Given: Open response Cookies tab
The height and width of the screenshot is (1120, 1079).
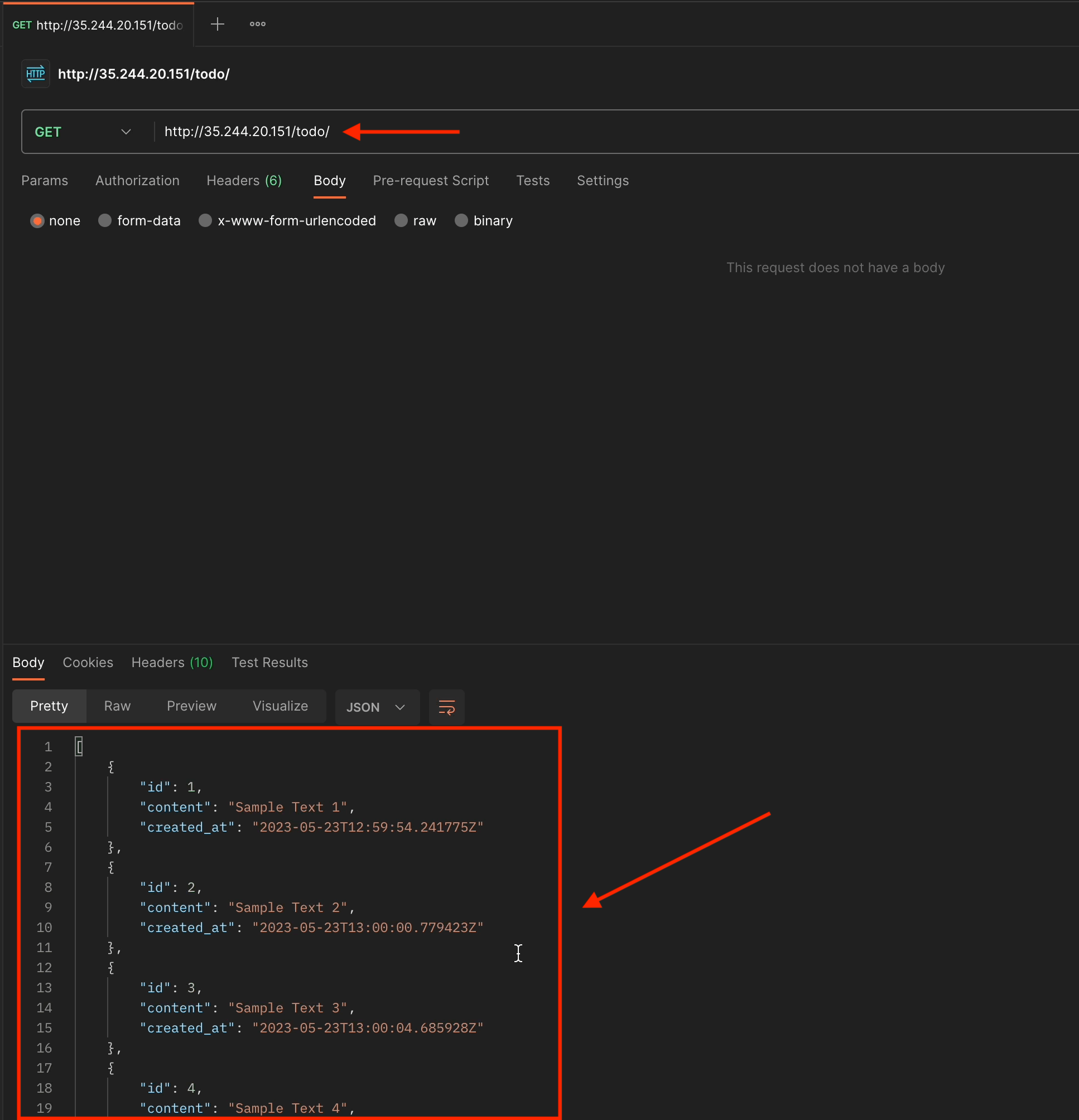Looking at the screenshot, I should pyautogui.click(x=88, y=662).
